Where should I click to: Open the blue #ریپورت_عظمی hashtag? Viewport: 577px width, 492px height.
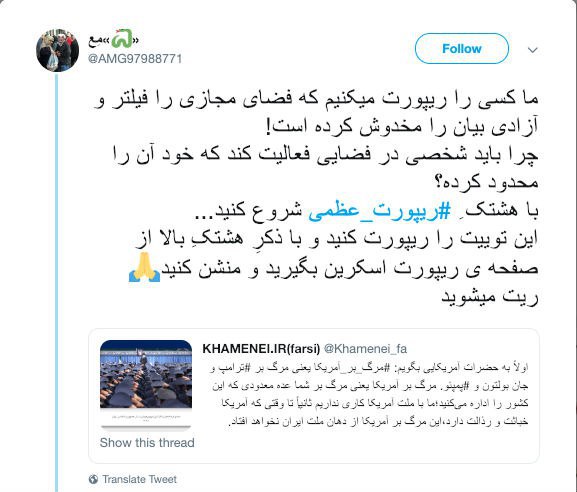(380, 211)
